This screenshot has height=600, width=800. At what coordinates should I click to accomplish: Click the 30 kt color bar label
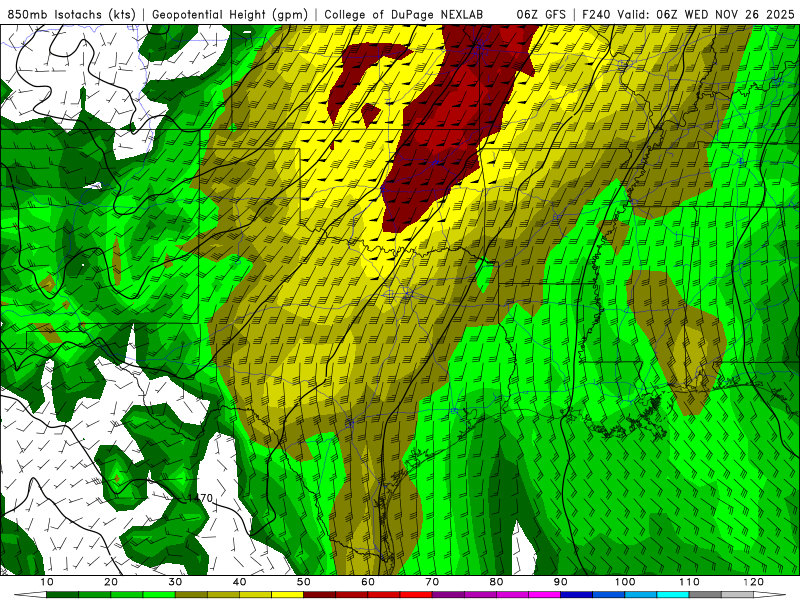[175, 582]
